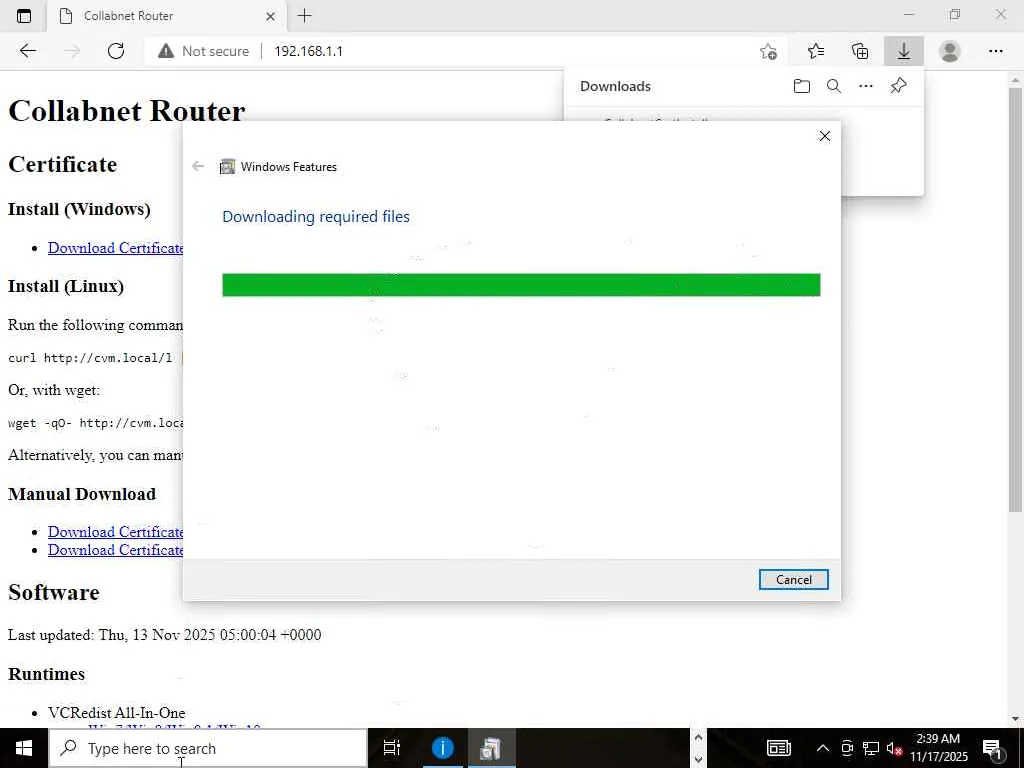
Task: Add this page to favorites
Action: tap(769, 51)
